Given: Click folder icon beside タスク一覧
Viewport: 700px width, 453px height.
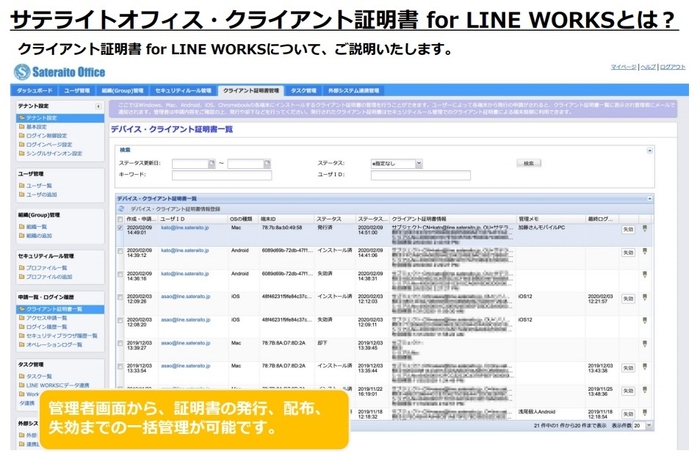Looking at the screenshot, I should pos(21,376).
